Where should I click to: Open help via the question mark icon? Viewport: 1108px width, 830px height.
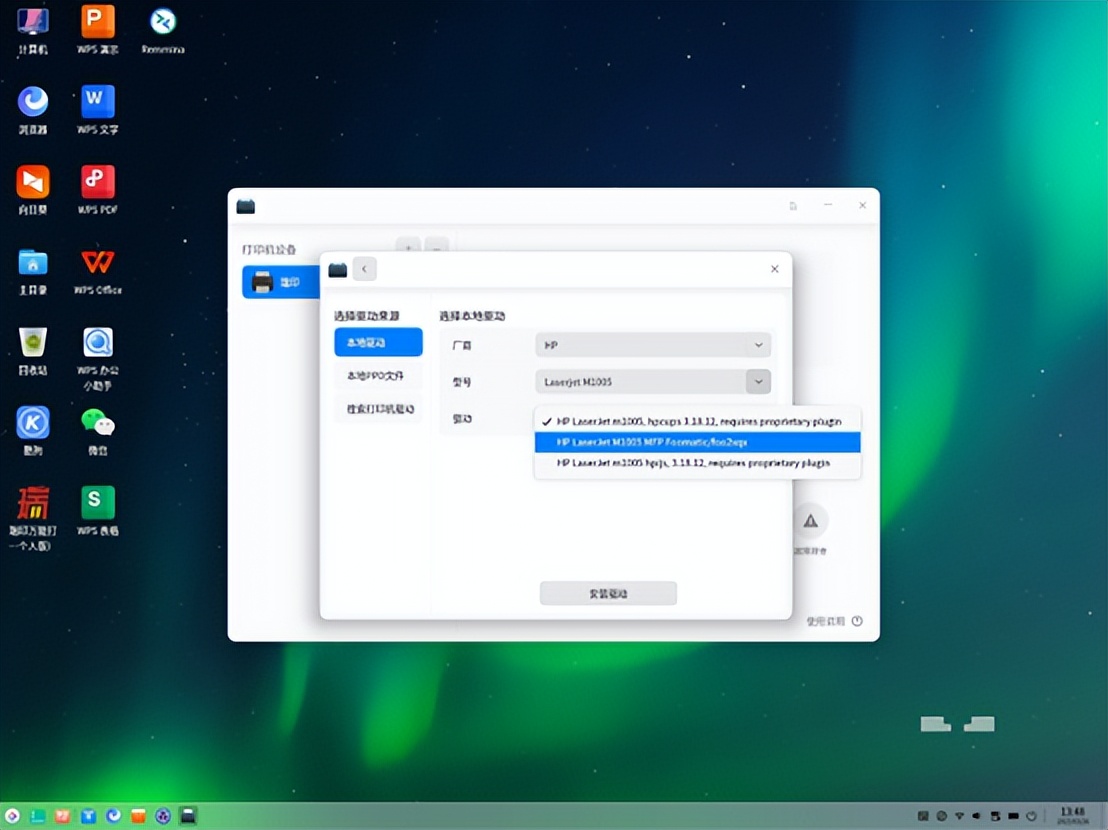858,621
